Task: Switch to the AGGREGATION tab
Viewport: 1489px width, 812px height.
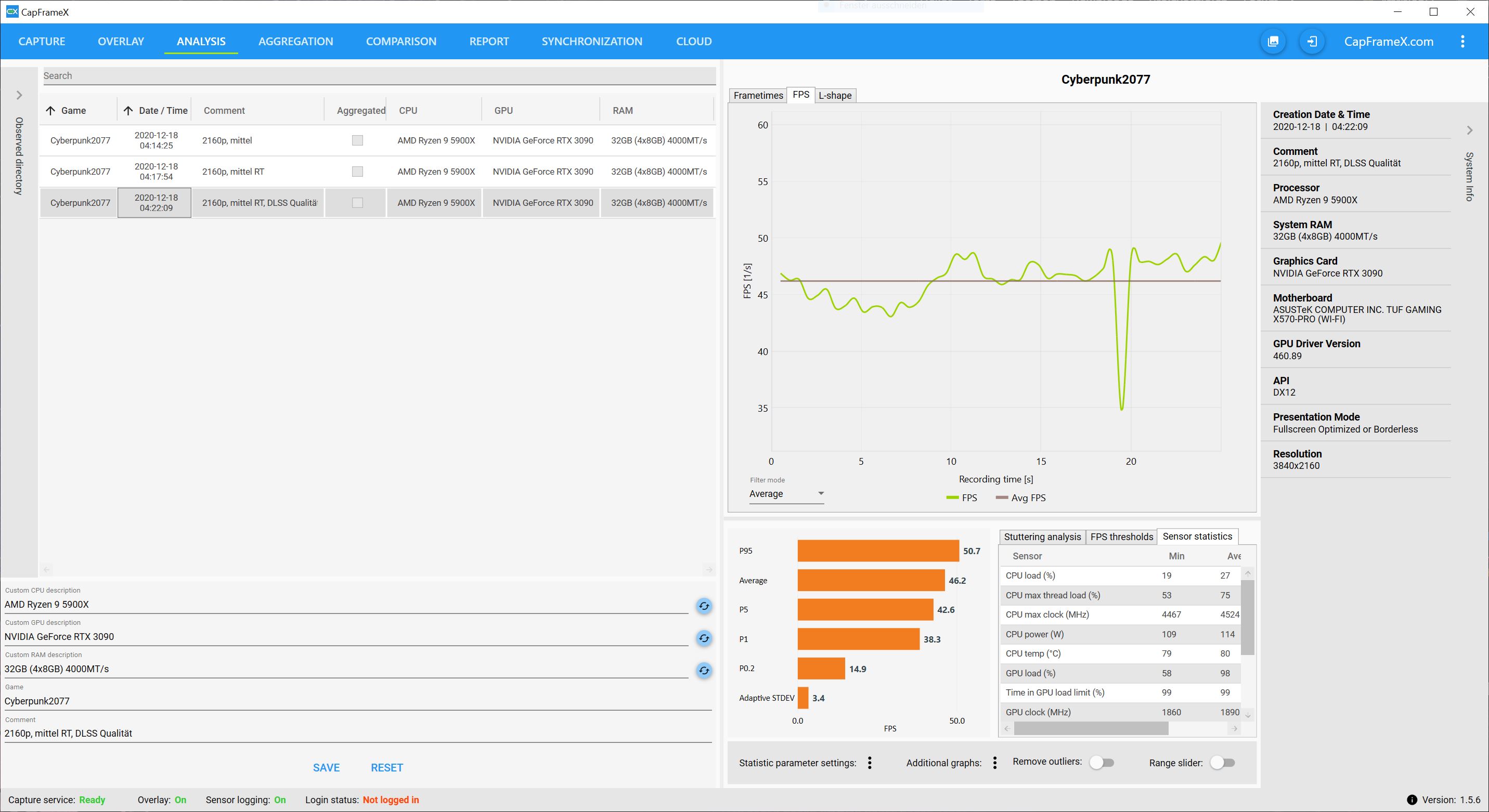Action: 295,42
